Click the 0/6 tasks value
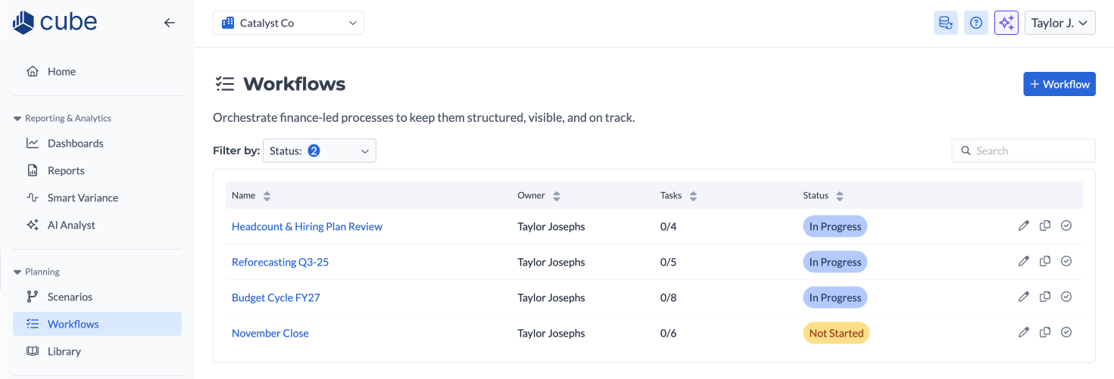The height and width of the screenshot is (379, 1114). [669, 333]
